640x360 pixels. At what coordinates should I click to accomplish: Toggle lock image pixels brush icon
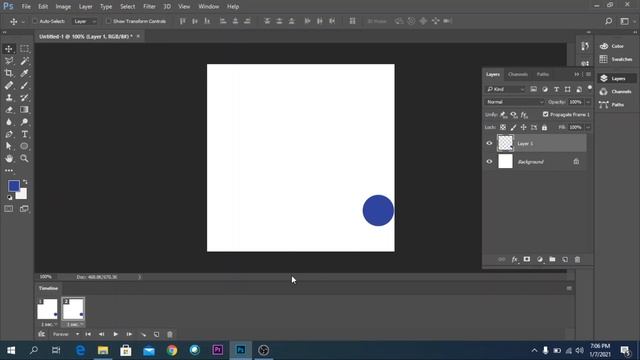point(513,127)
